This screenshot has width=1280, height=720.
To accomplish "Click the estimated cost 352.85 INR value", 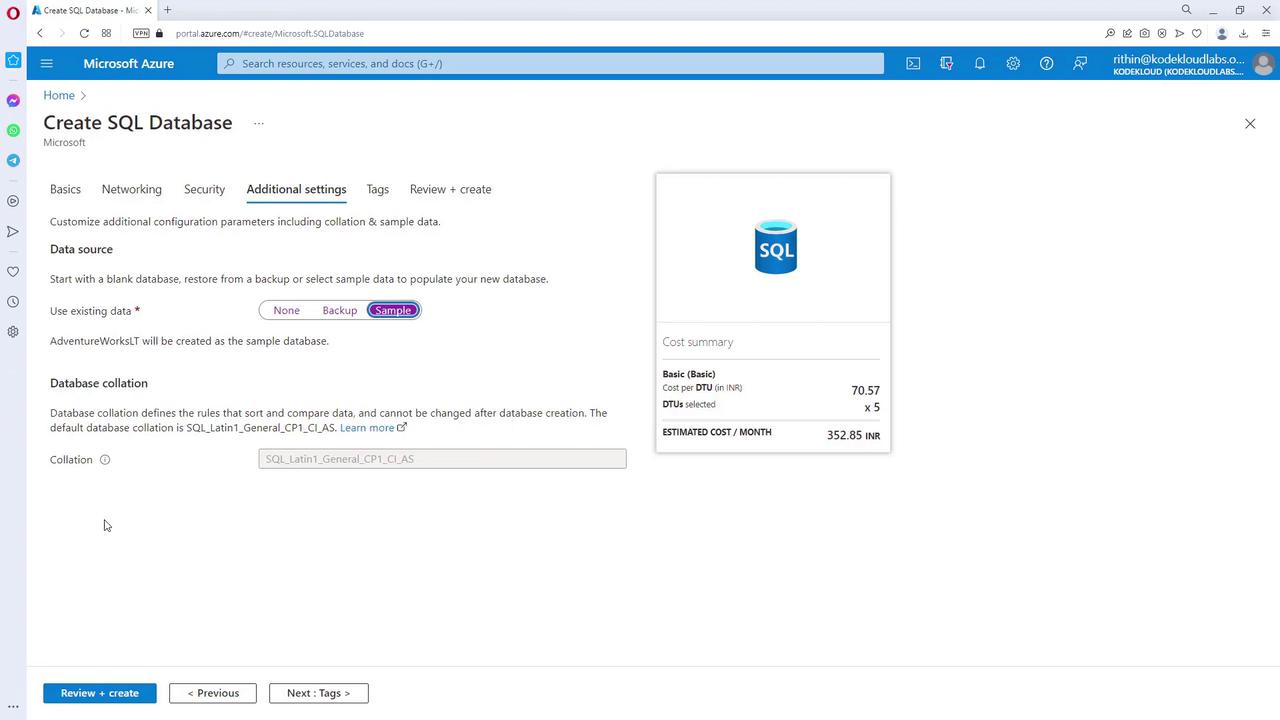I will [x=853, y=436].
